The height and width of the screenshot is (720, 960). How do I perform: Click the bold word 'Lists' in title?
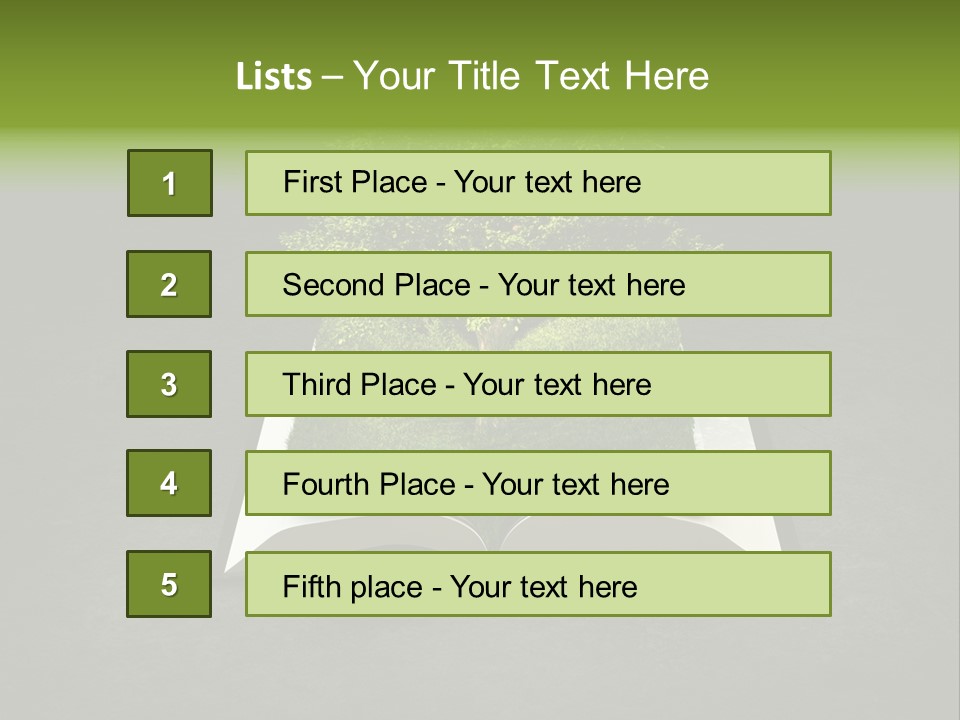(x=274, y=77)
